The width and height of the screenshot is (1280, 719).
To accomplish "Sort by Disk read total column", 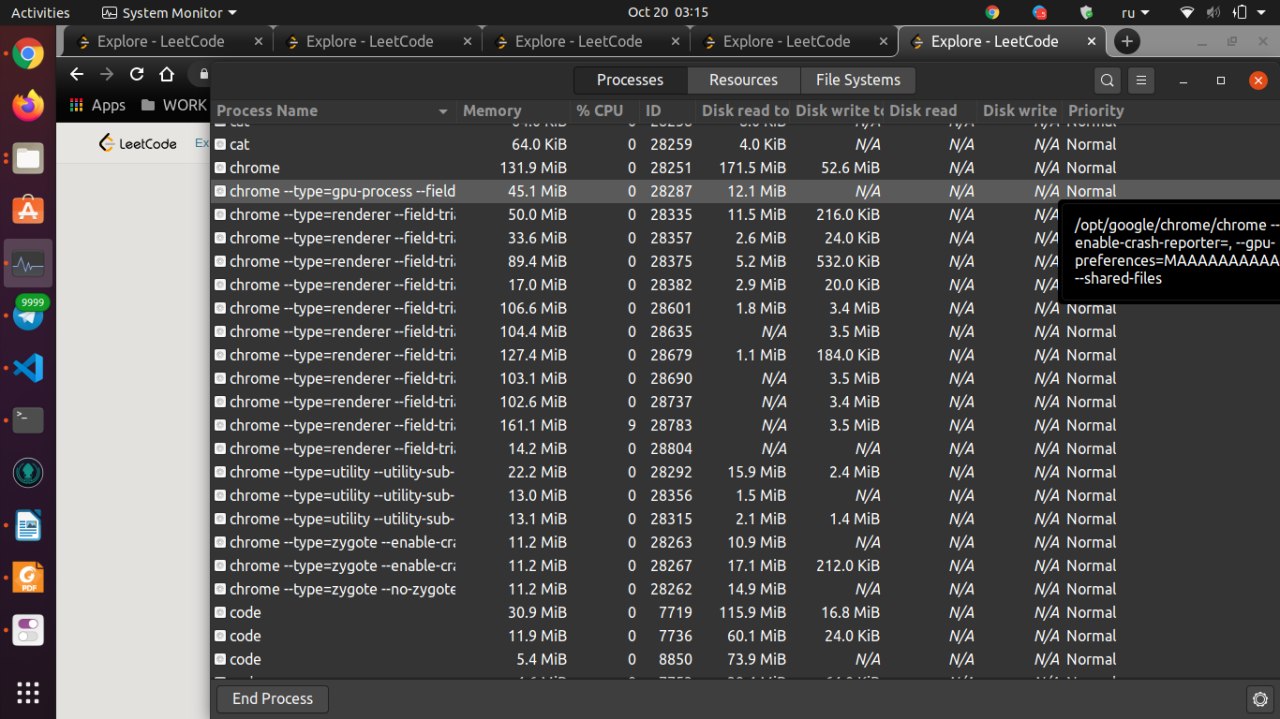I will pyautogui.click(x=744, y=111).
